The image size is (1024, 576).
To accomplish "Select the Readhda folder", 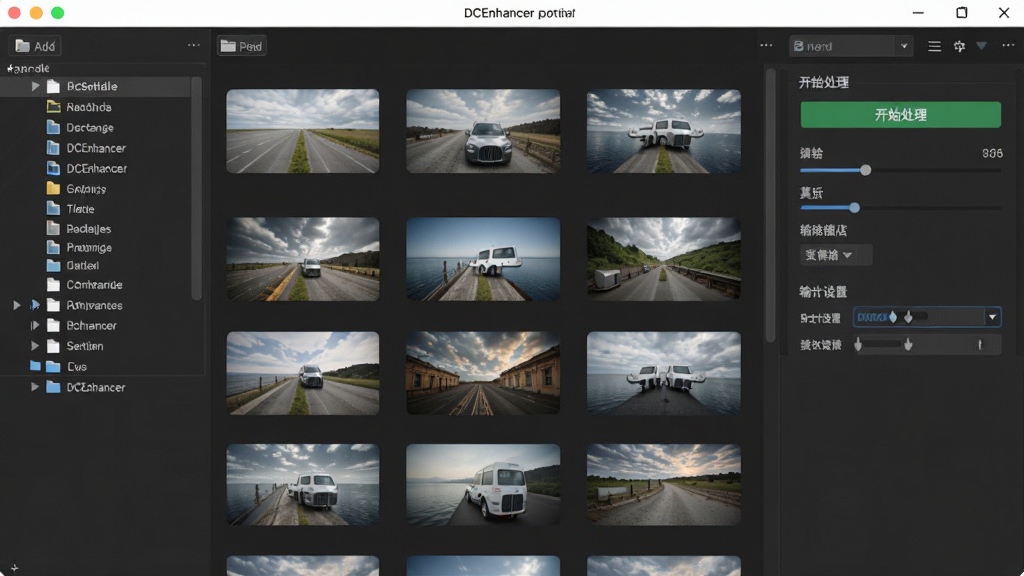I will [x=89, y=107].
